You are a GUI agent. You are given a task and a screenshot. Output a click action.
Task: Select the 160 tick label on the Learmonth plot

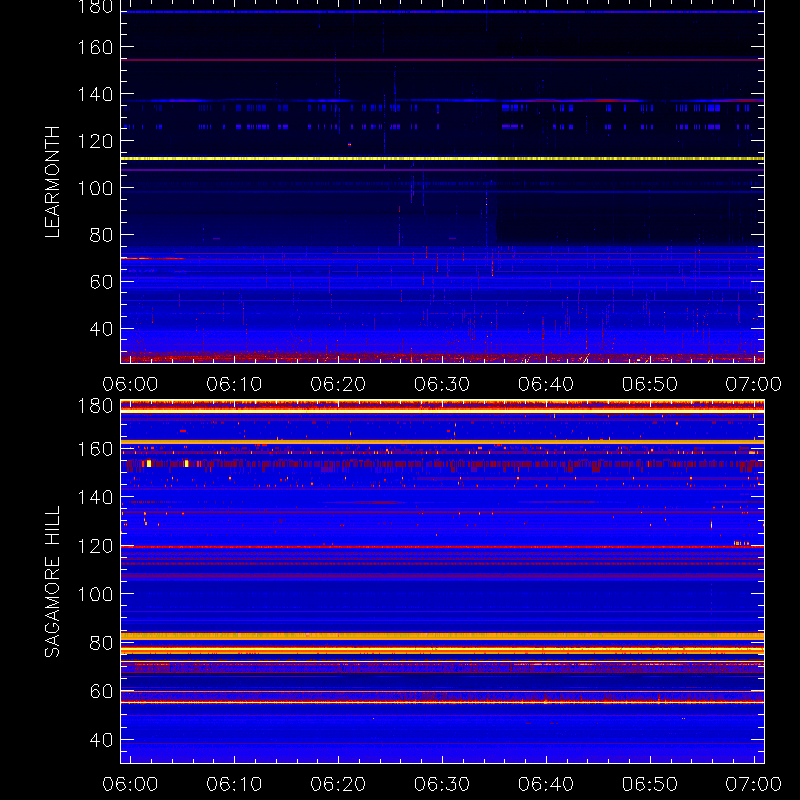(x=95, y=47)
